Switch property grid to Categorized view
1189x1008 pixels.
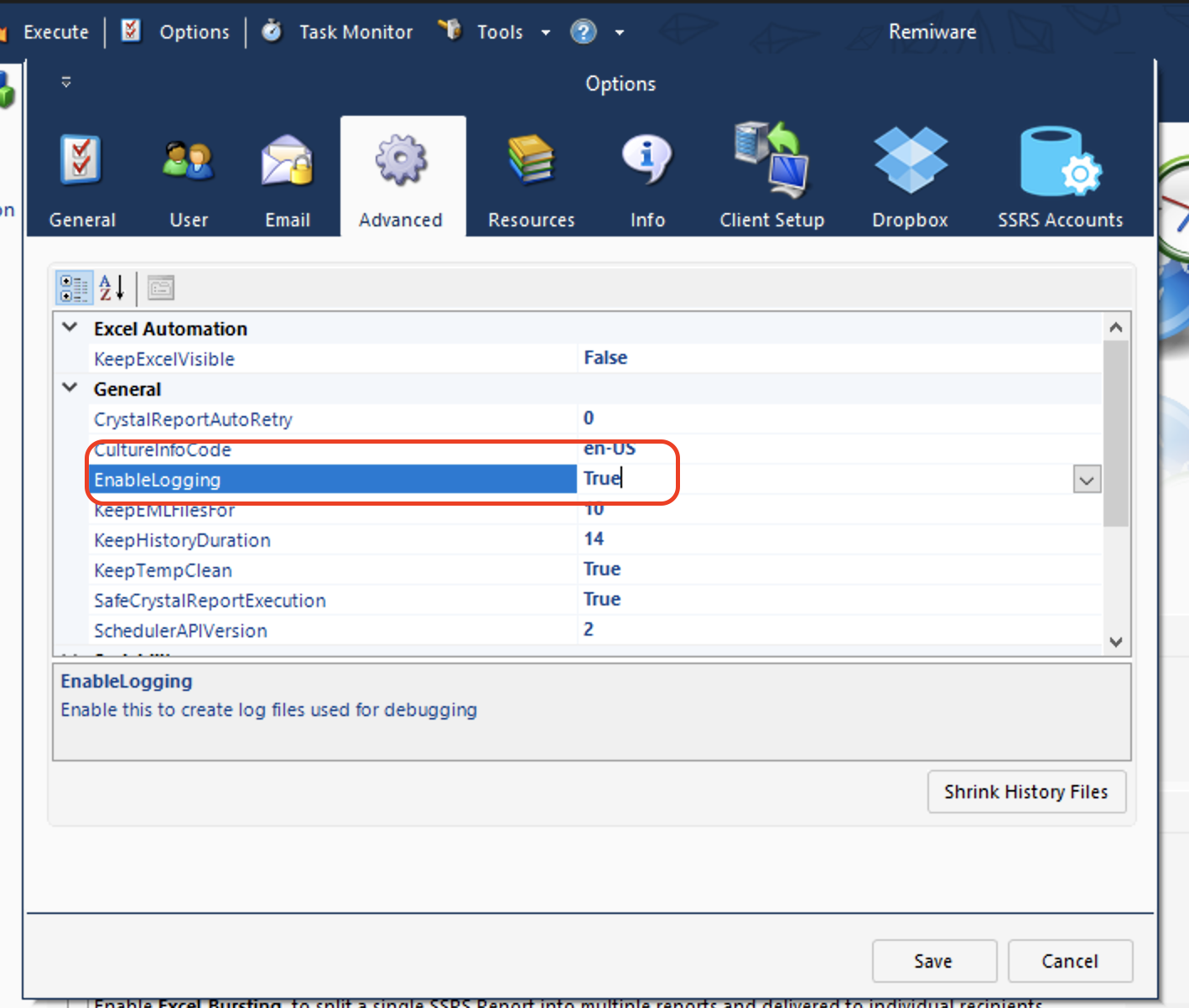tap(74, 288)
